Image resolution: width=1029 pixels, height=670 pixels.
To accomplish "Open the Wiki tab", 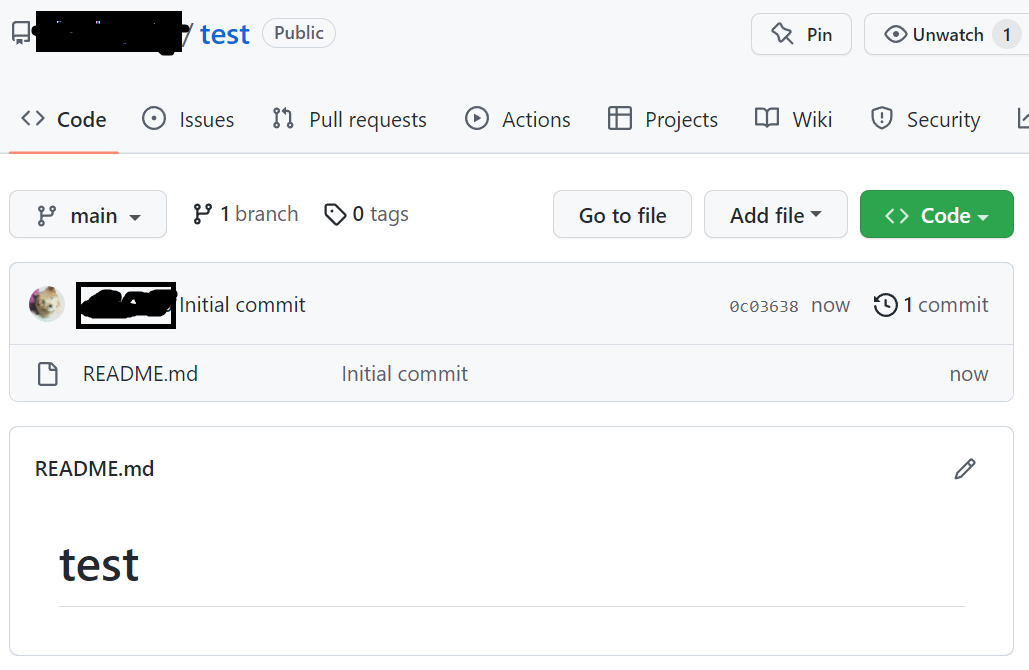I will coord(793,119).
